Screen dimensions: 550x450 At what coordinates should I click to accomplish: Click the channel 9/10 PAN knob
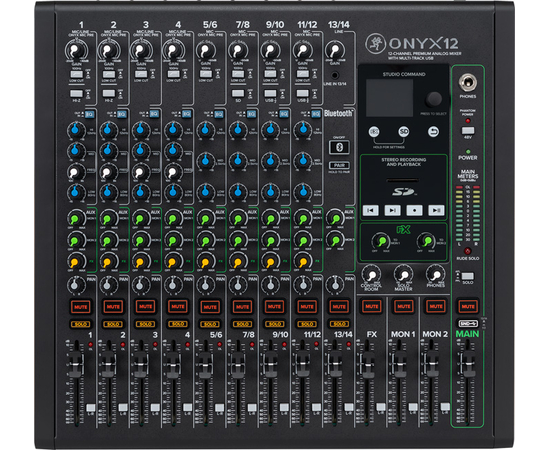(270, 285)
